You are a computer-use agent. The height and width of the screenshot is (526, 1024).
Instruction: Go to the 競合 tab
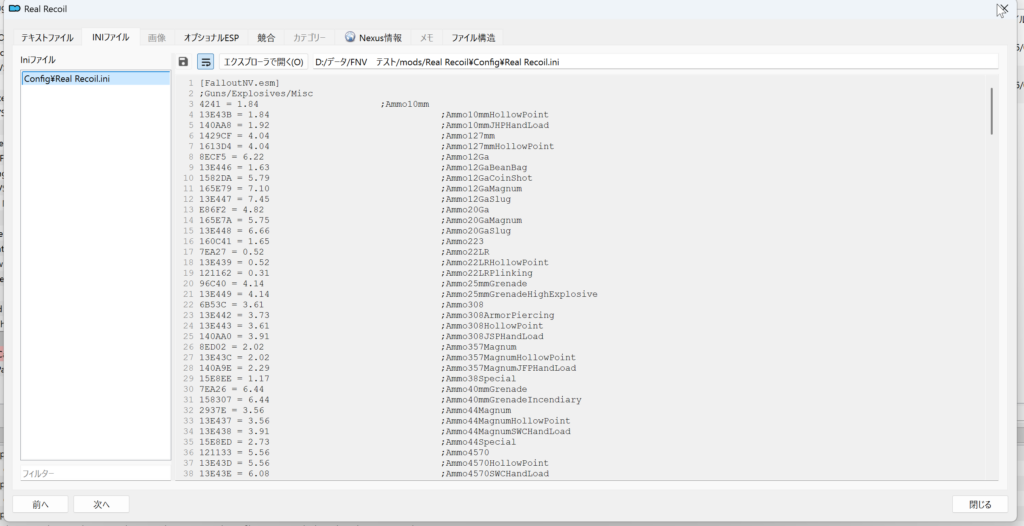pos(266,38)
